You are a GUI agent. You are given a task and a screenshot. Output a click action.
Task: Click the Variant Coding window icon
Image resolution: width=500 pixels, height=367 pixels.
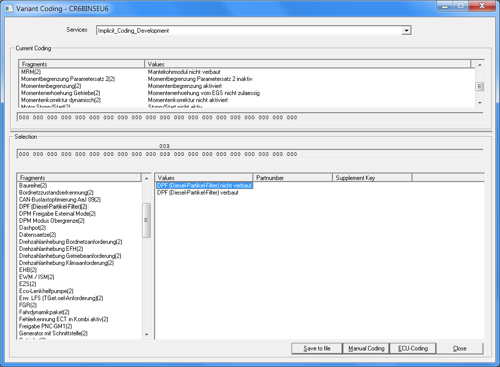(x=9, y=9)
